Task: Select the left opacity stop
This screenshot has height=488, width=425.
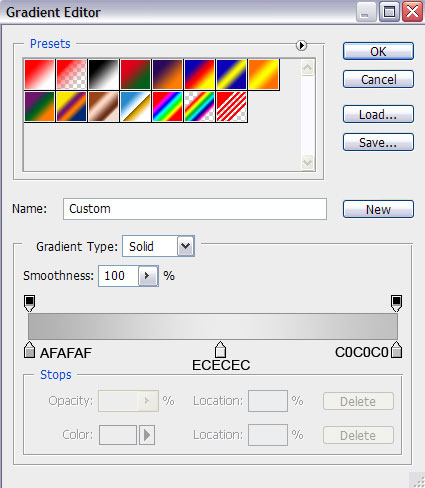Action: [29, 303]
